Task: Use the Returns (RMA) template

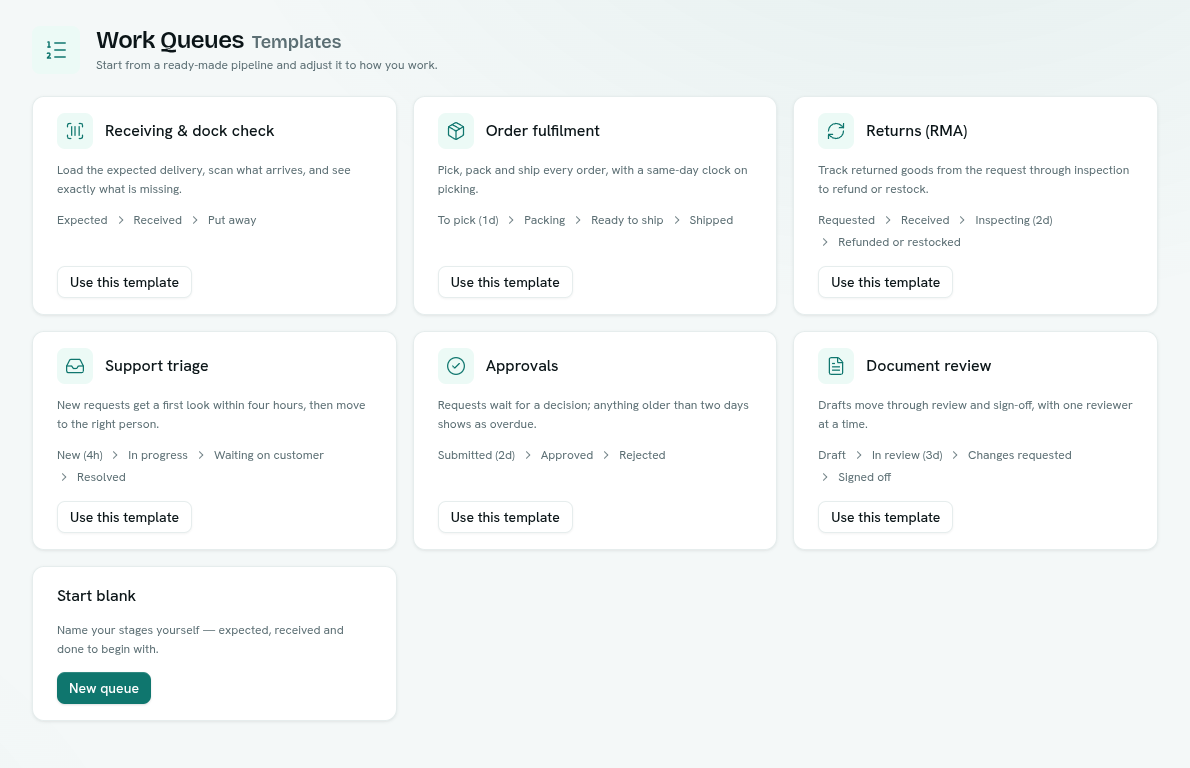Action: [886, 282]
